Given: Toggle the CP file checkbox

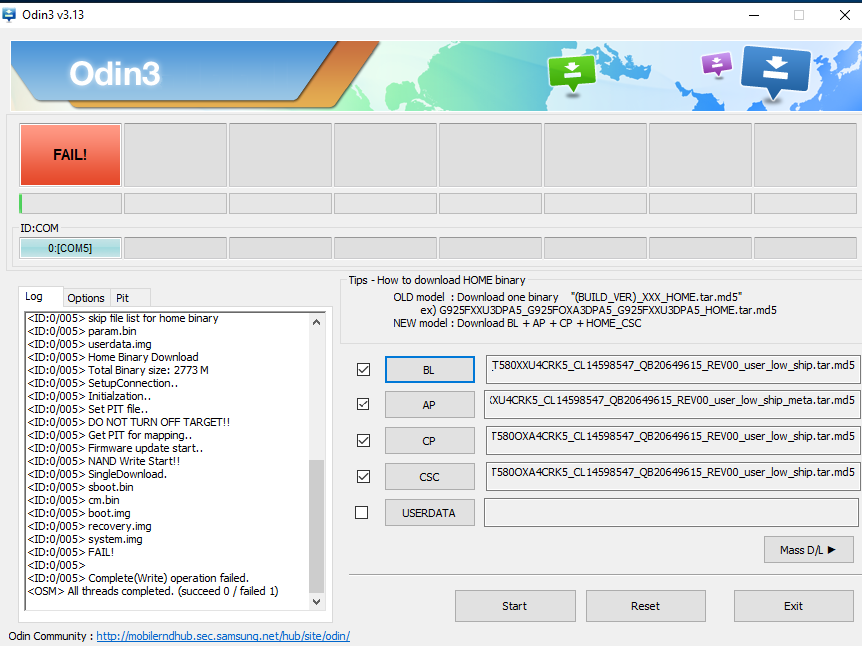Looking at the screenshot, I should 363,440.
